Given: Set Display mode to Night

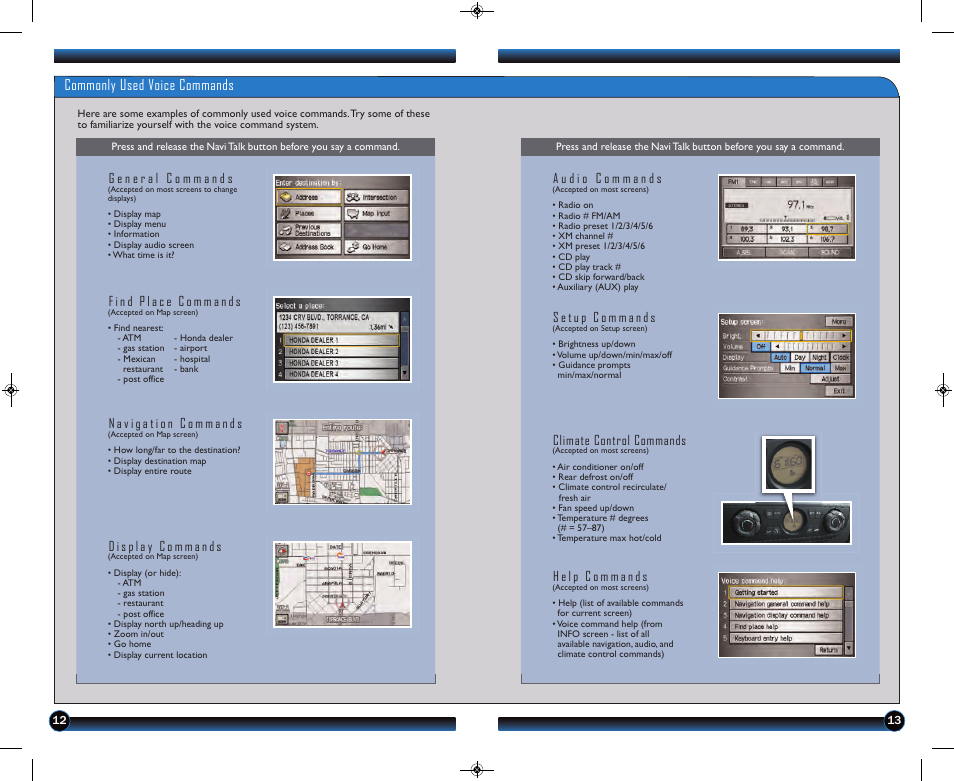Looking at the screenshot, I should coord(820,358).
